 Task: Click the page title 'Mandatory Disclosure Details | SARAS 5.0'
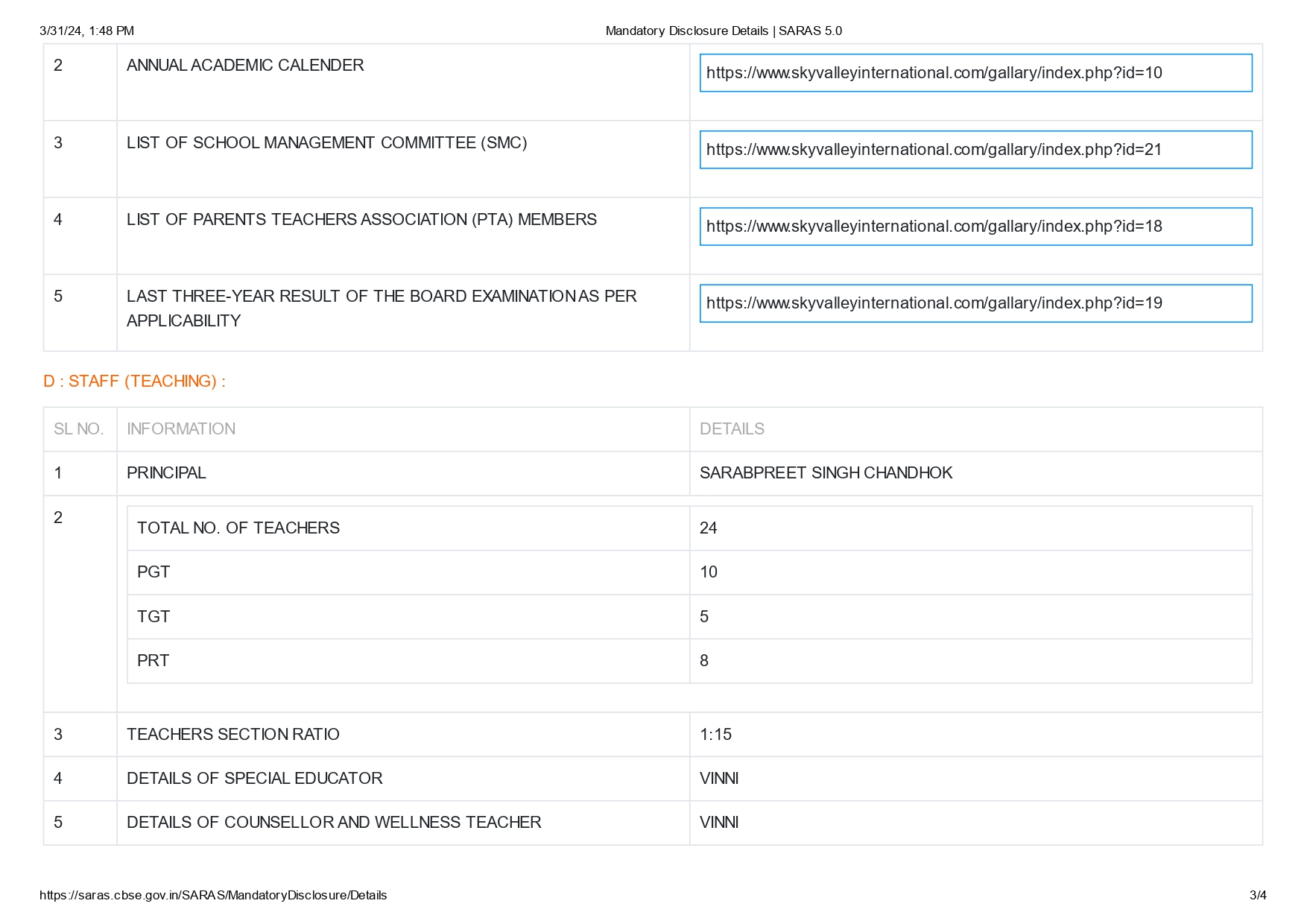(x=724, y=31)
